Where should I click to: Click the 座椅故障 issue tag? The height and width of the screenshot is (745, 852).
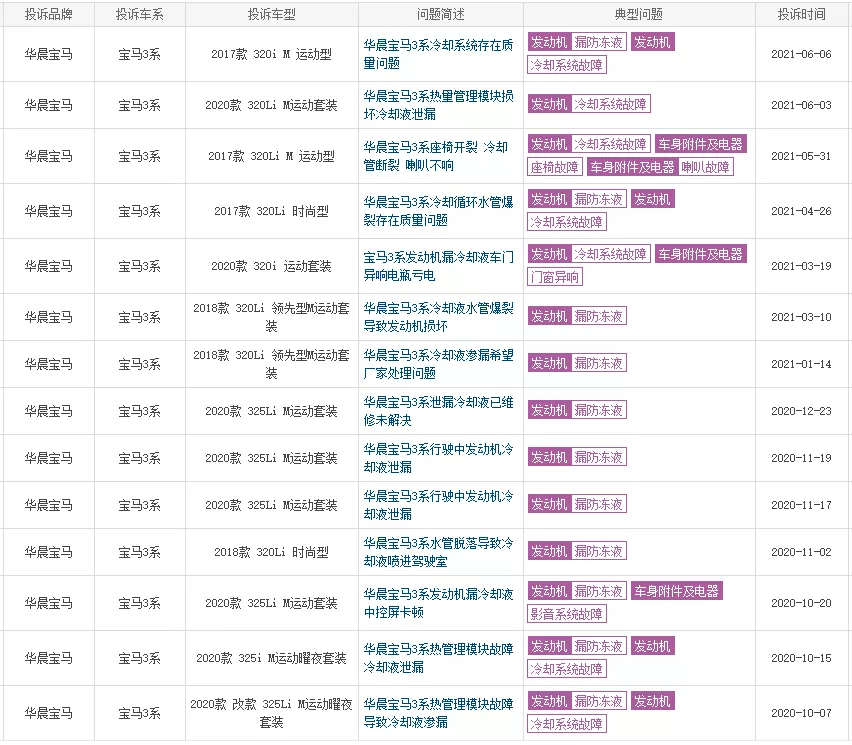pos(554,167)
